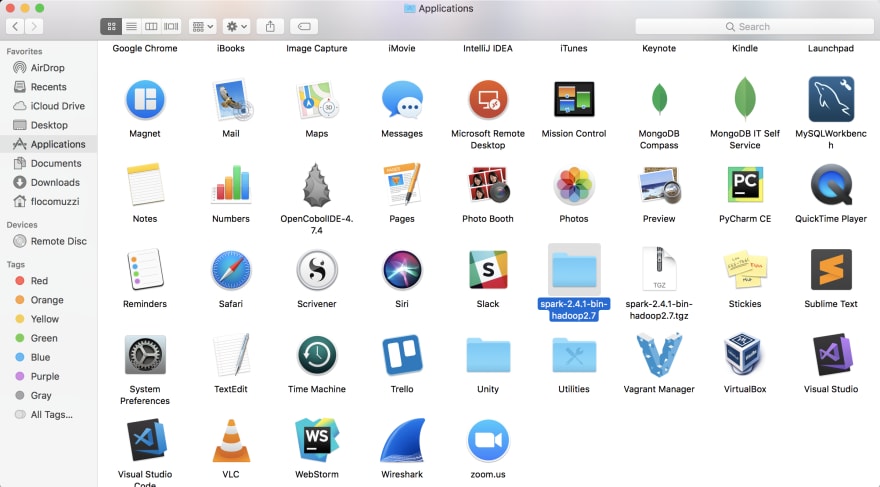Select the Reminders app icon
880x487 pixels.
point(145,270)
